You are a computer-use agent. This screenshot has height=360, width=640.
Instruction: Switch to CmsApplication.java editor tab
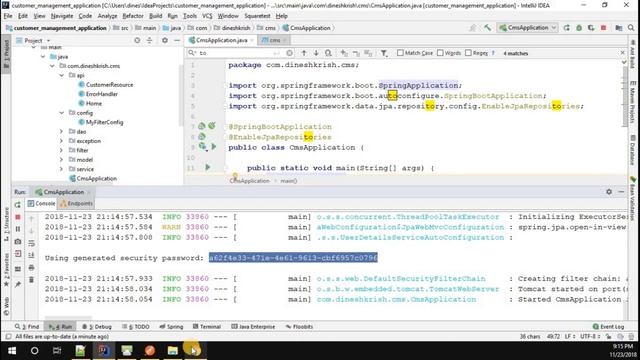point(220,40)
